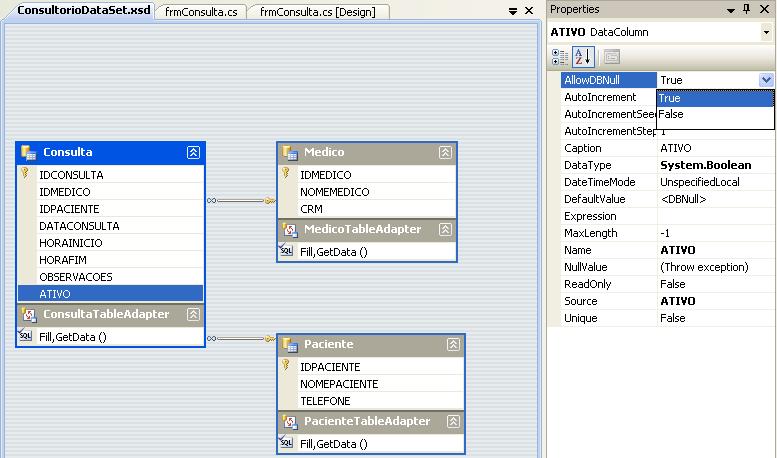Collapse the Consulta table columns
Viewport: 777px width, 458px height.
pos(193,152)
